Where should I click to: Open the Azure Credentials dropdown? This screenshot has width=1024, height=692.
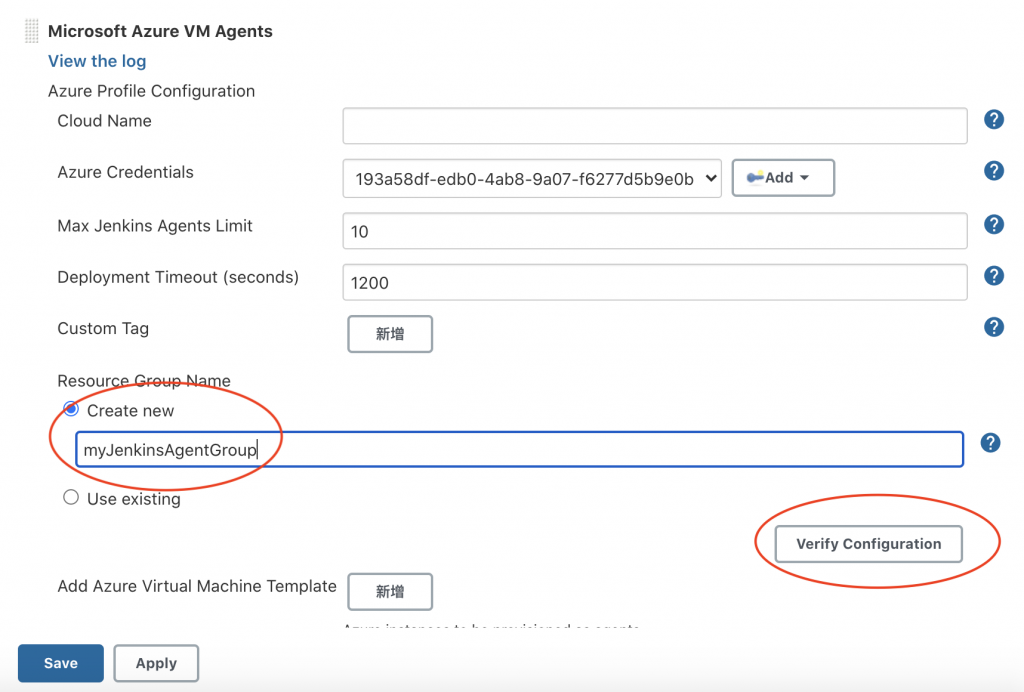coord(532,178)
